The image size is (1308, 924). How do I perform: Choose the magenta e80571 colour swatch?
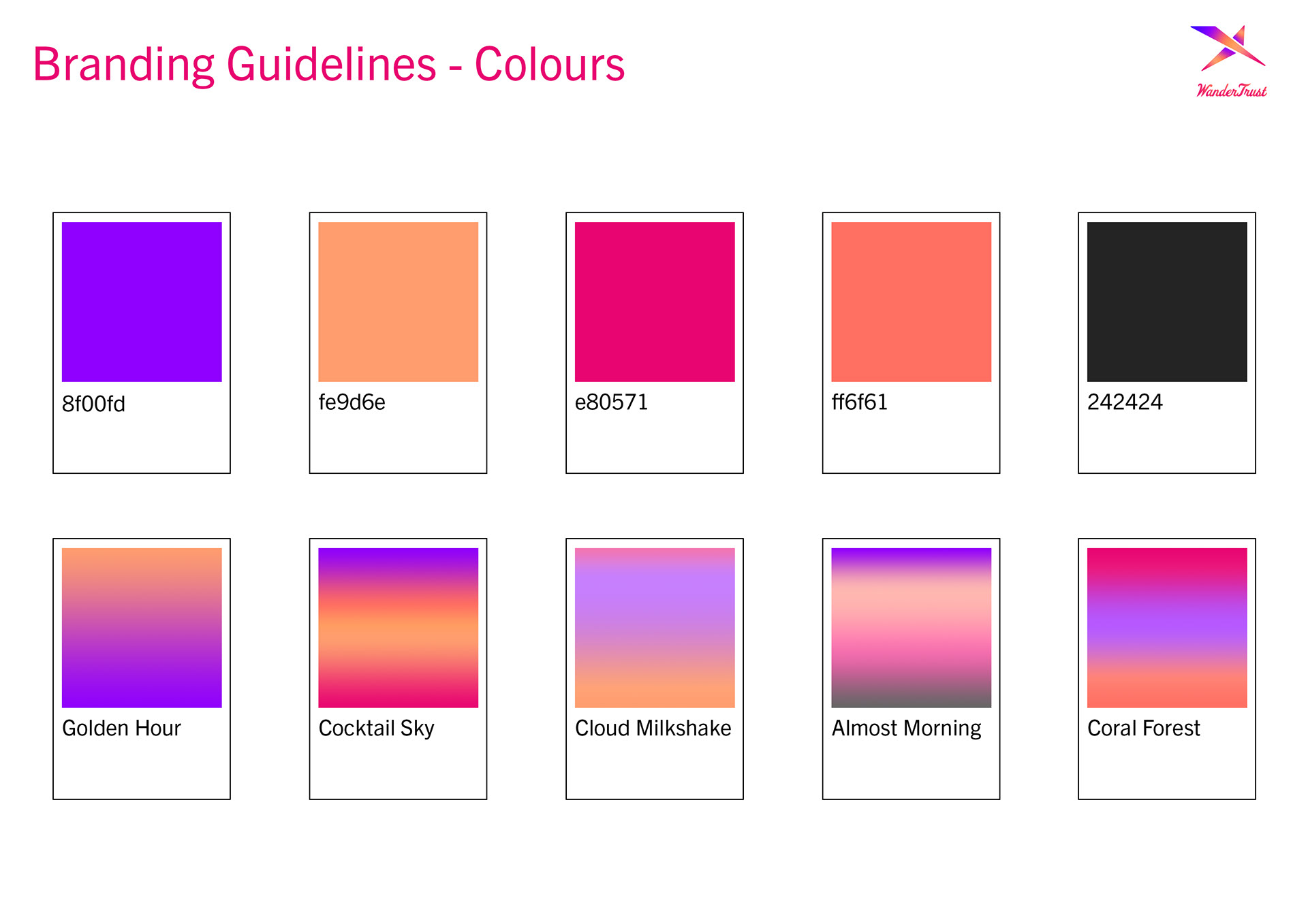point(655,302)
